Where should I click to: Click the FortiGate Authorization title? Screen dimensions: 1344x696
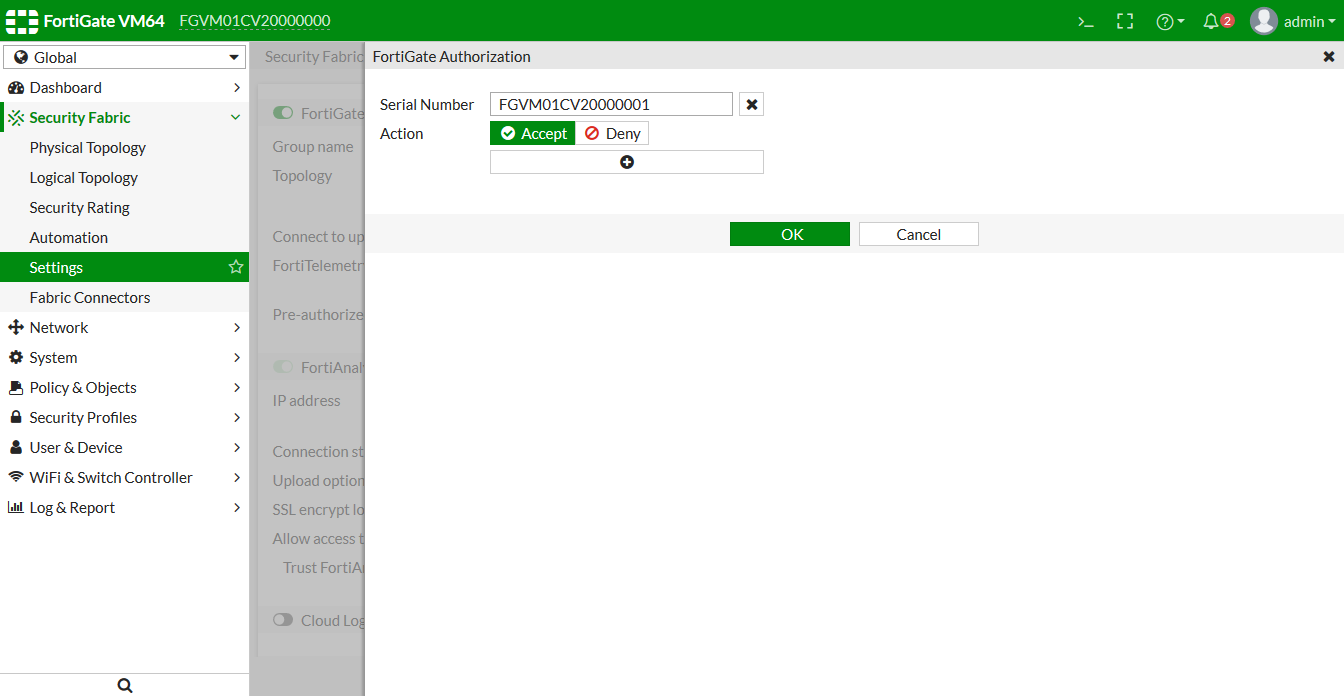coord(452,57)
